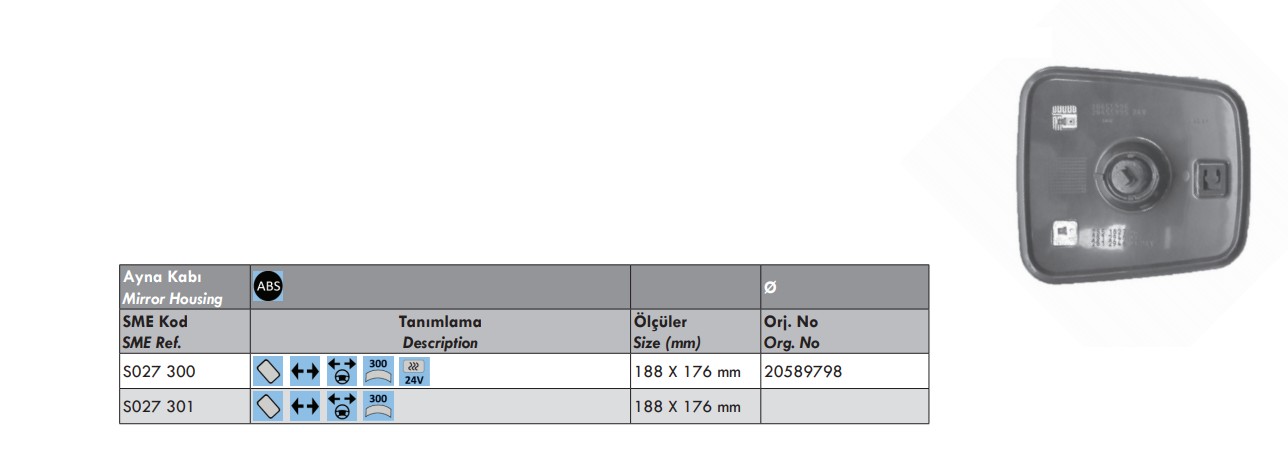Click the Tanımlama Description column header
This screenshot has height=450, width=1288.
440,332
